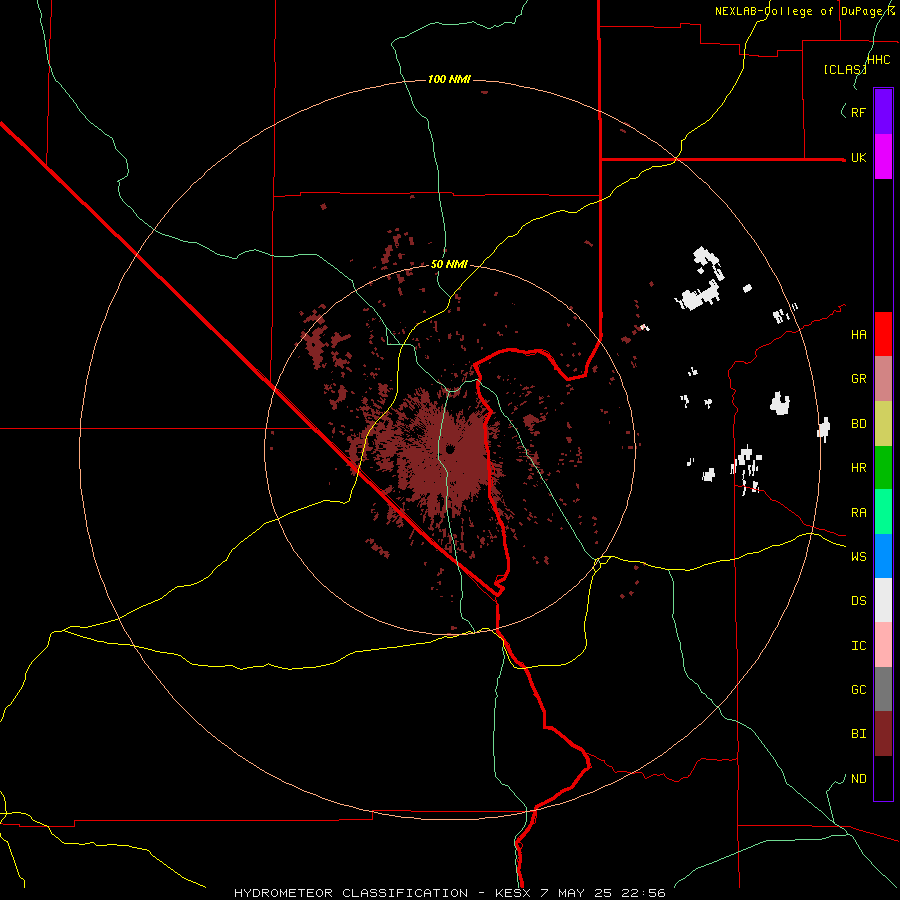
Task: Click the IC legend label text
Action: pyautogui.click(x=858, y=646)
